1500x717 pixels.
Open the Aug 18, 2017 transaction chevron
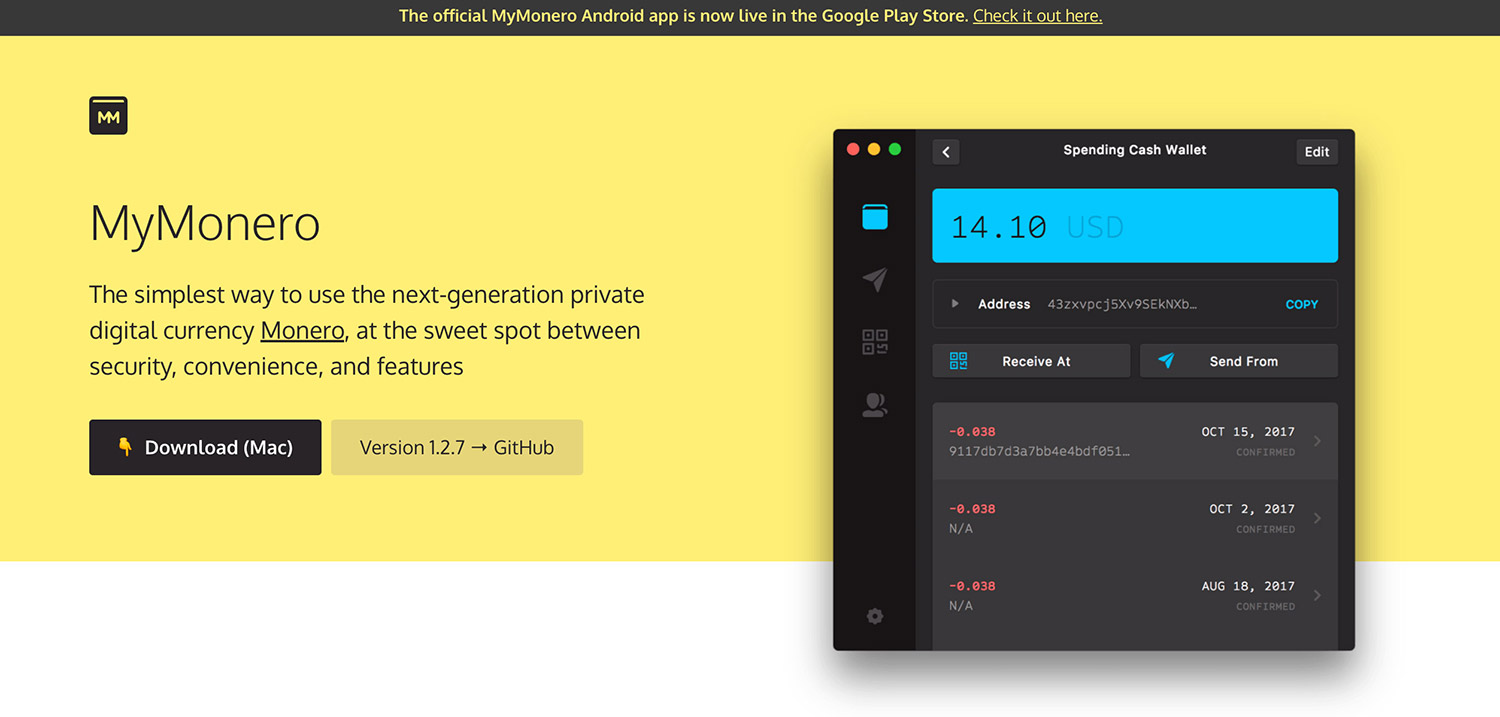1317,595
